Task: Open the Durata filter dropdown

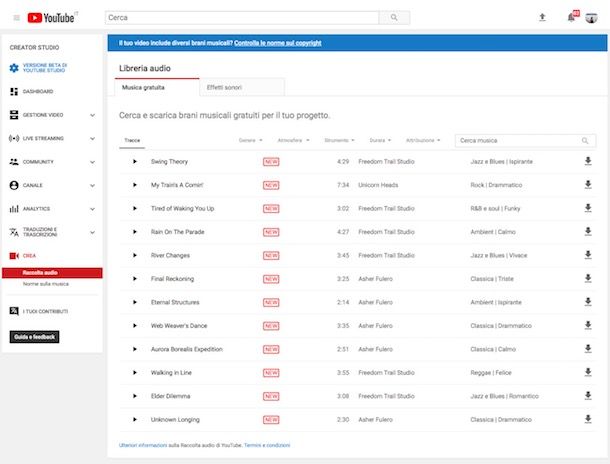Action: coord(380,140)
